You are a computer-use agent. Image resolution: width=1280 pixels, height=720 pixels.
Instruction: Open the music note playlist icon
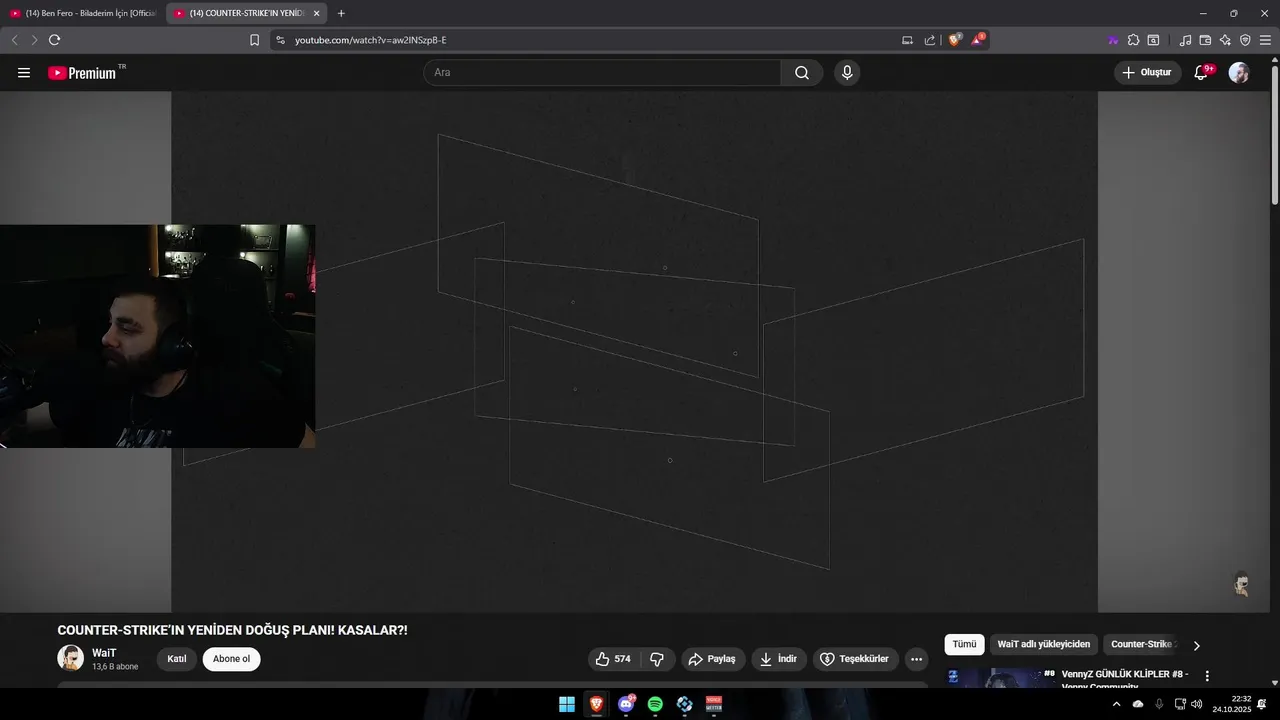click(1186, 40)
